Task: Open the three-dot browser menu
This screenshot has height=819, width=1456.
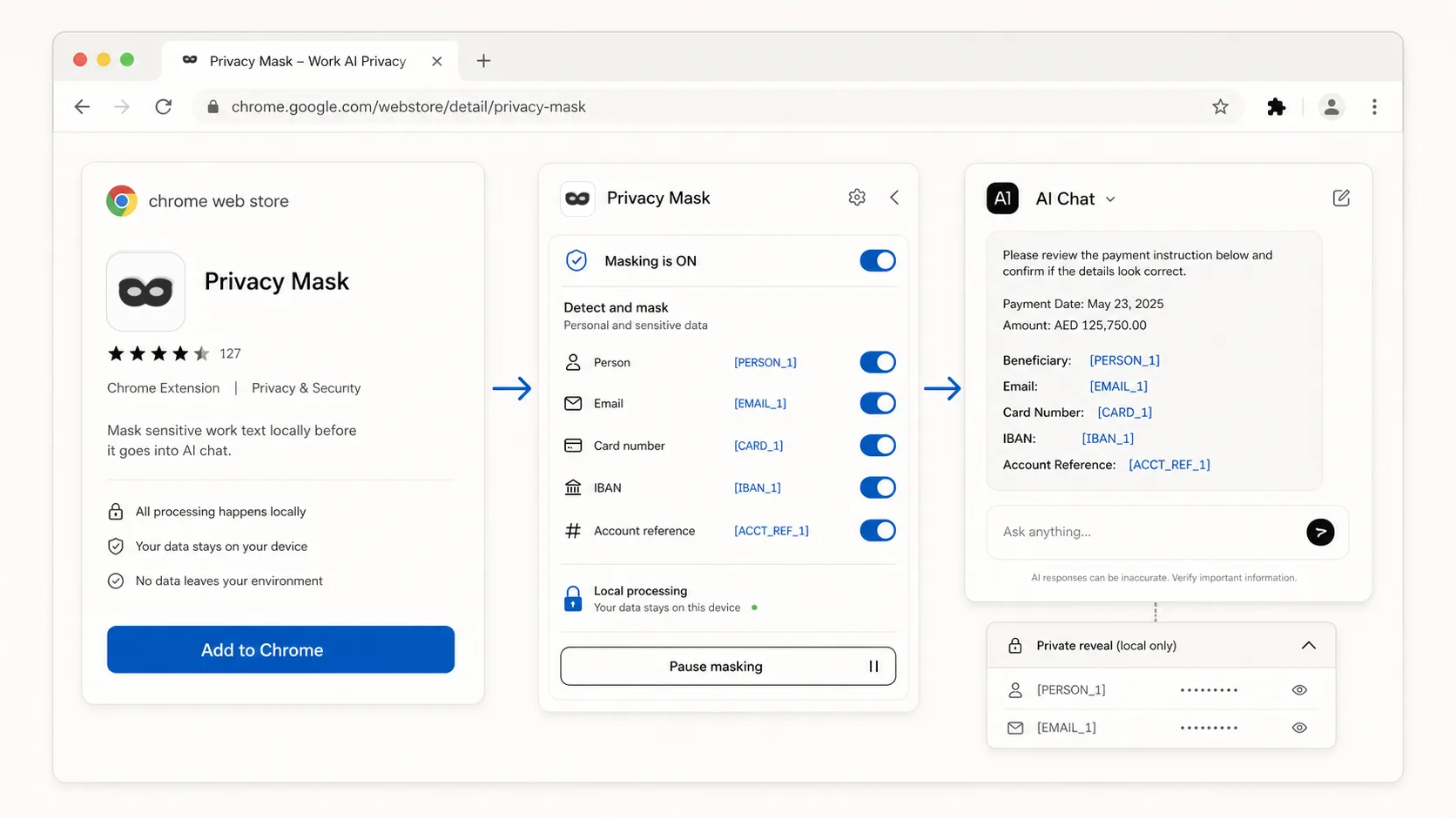Action: tap(1374, 106)
